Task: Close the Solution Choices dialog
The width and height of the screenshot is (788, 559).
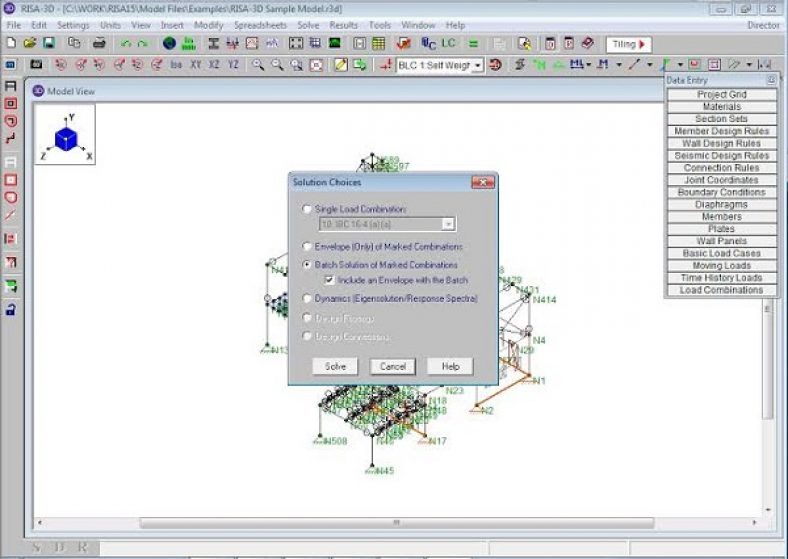Action: (x=483, y=182)
